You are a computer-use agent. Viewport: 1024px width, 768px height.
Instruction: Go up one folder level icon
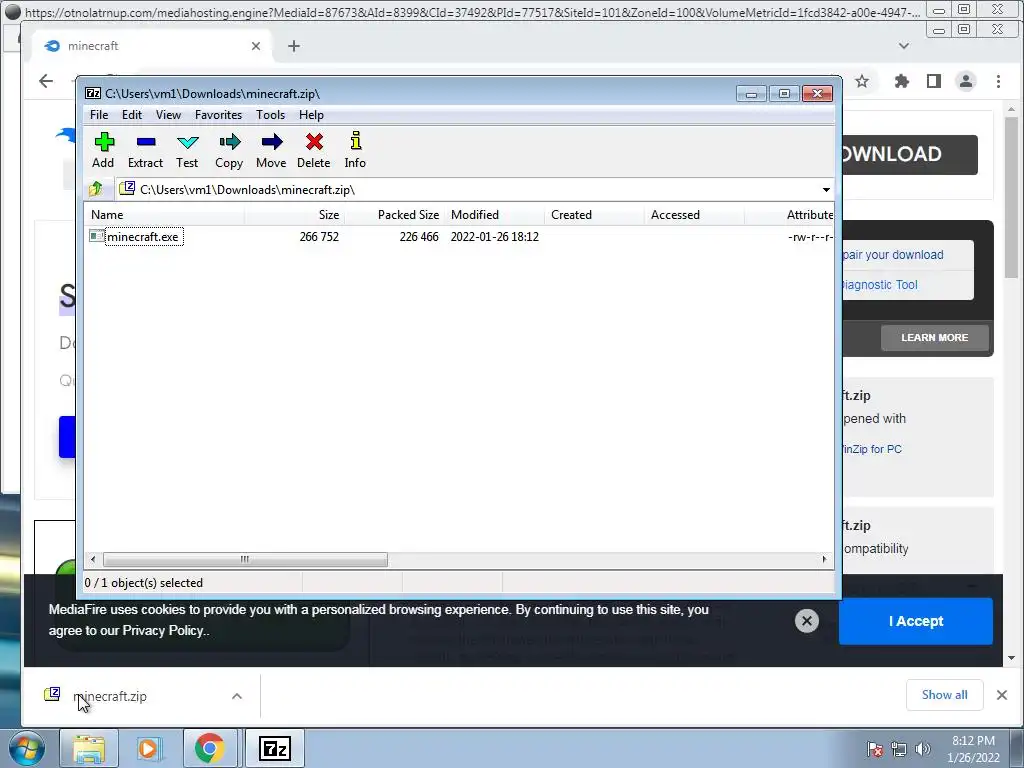96,189
